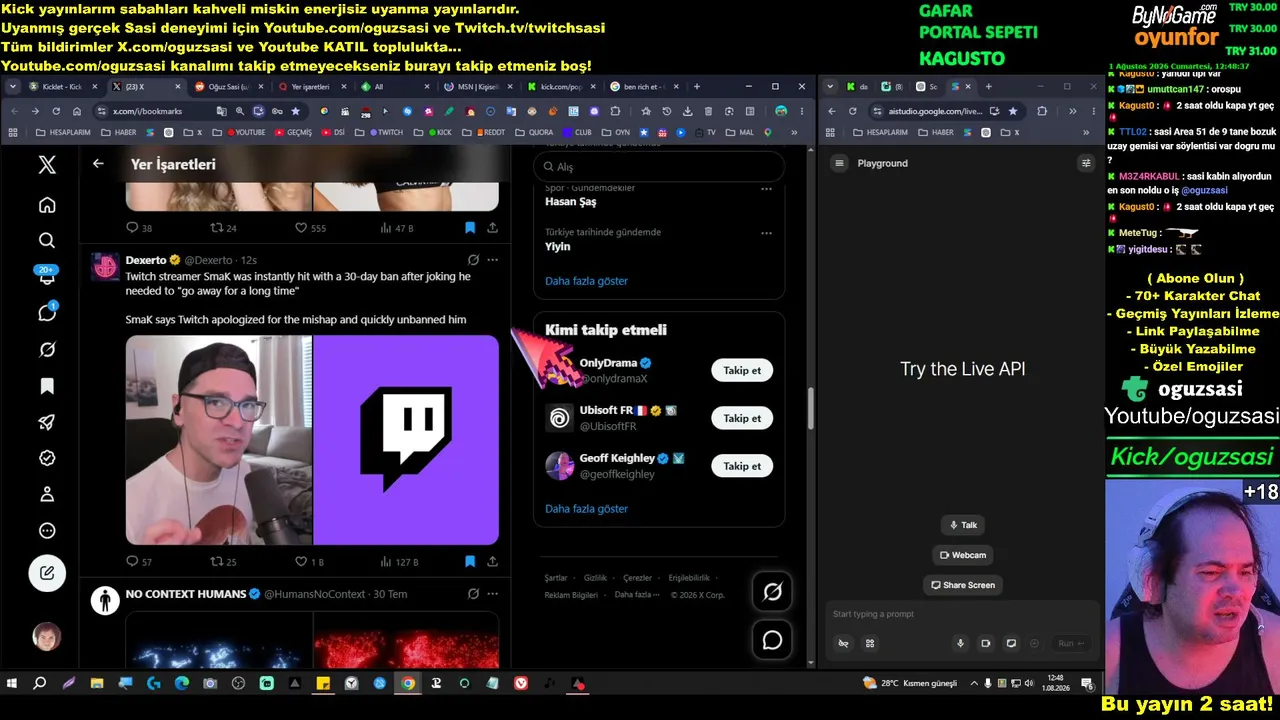Image resolution: width=1280 pixels, height=720 pixels.
Task: Open weather widget showing 28°C
Action: [x=909, y=684]
